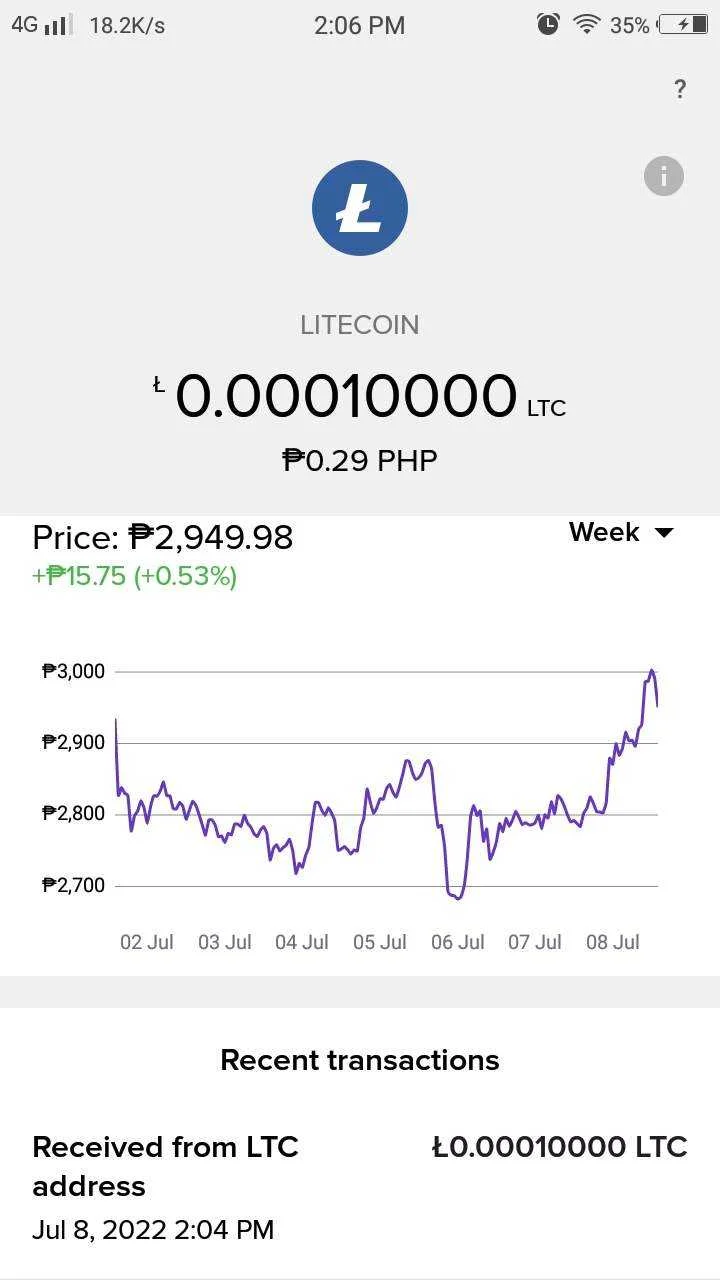
Task: Tap the alarm clock status icon
Action: 548,24
